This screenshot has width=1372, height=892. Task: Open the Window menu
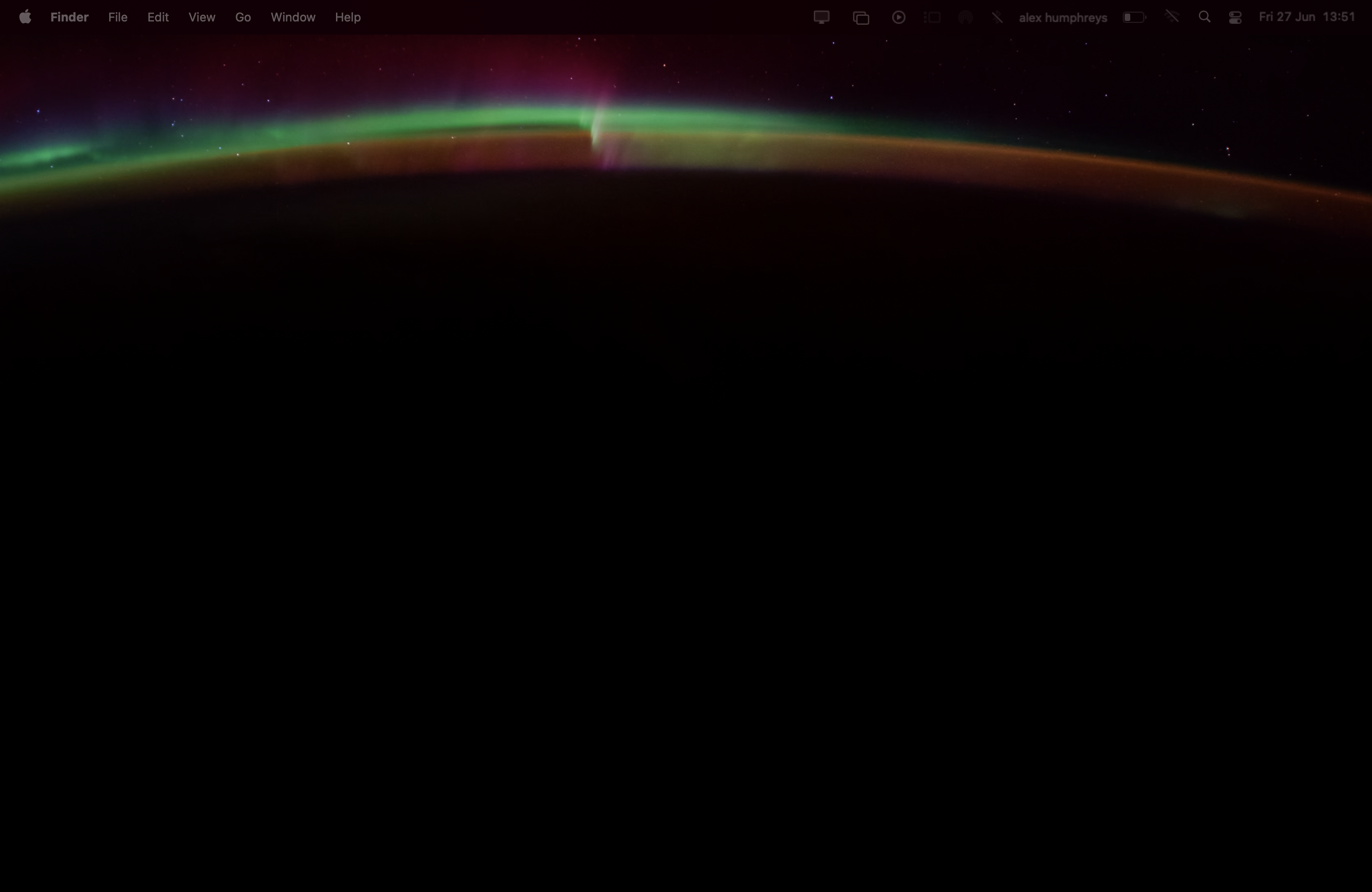(293, 17)
